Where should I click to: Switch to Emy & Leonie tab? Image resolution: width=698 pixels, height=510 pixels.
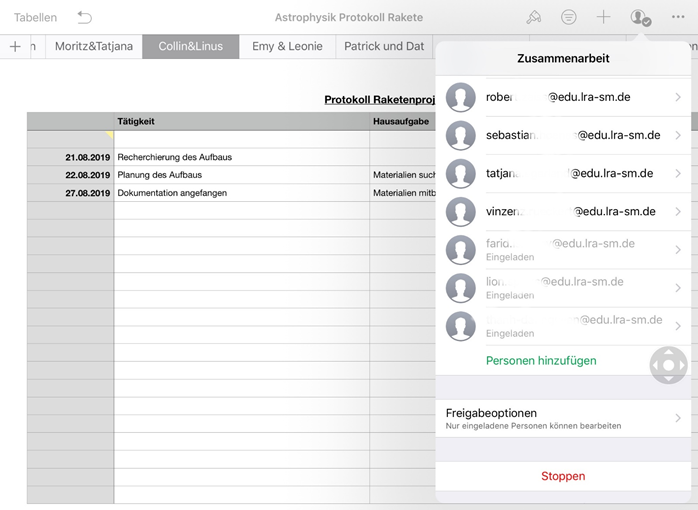point(287,46)
